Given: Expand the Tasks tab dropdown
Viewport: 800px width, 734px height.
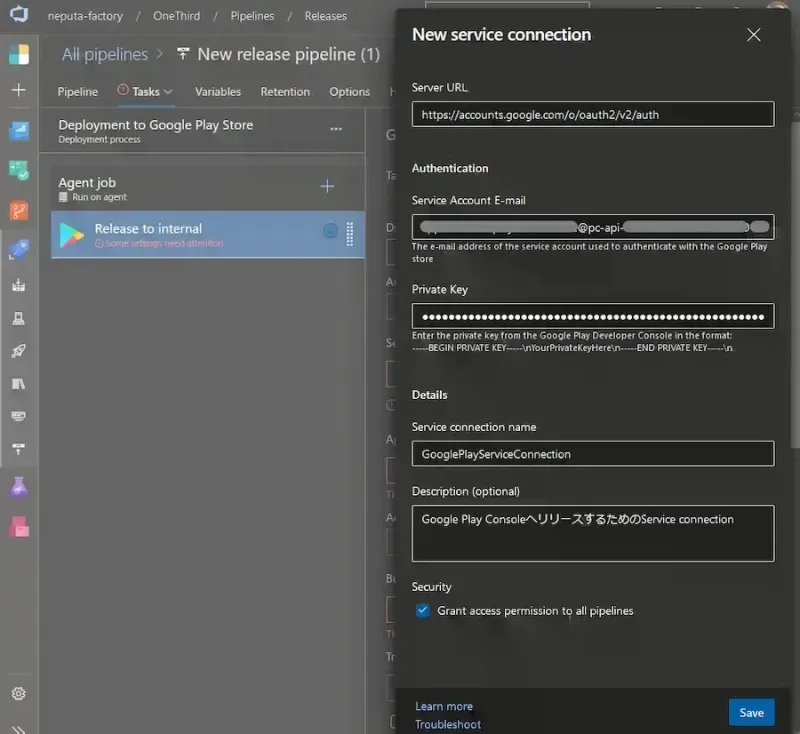Looking at the screenshot, I should pyautogui.click(x=168, y=92).
